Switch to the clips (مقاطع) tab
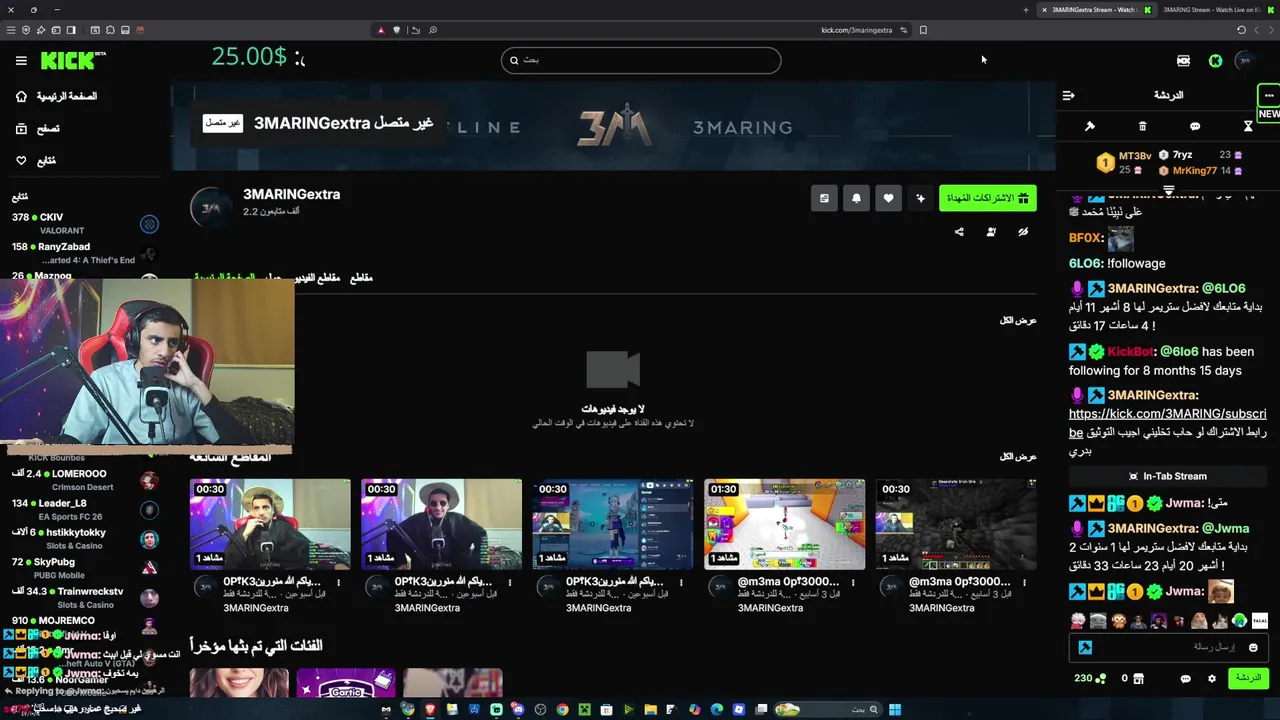This screenshot has width=1280, height=720. 361,278
